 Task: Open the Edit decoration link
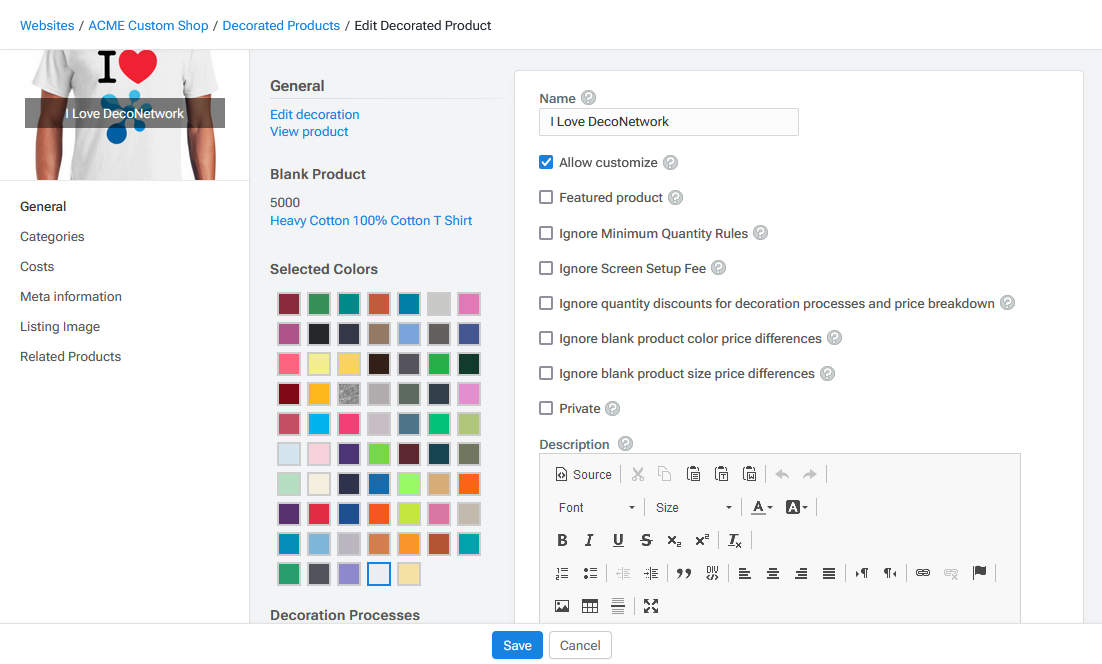tap(314, 115)
